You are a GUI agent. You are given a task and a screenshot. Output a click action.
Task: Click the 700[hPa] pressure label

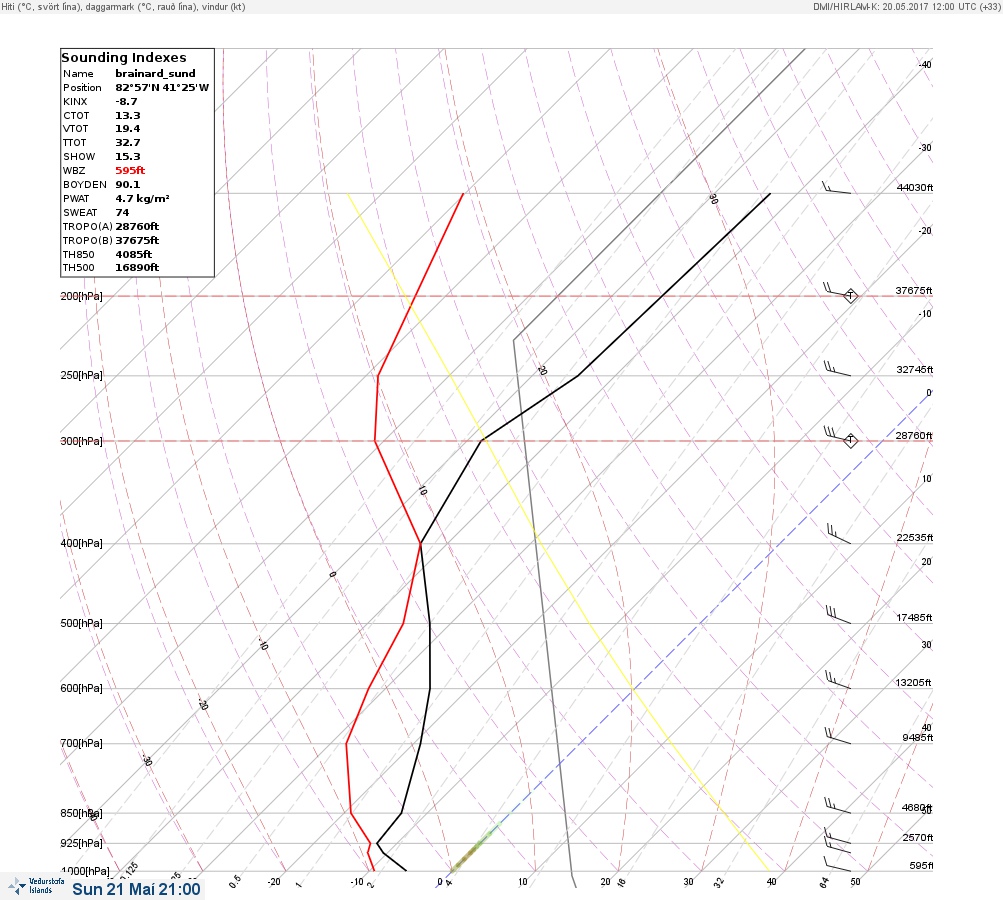(81, 743)
